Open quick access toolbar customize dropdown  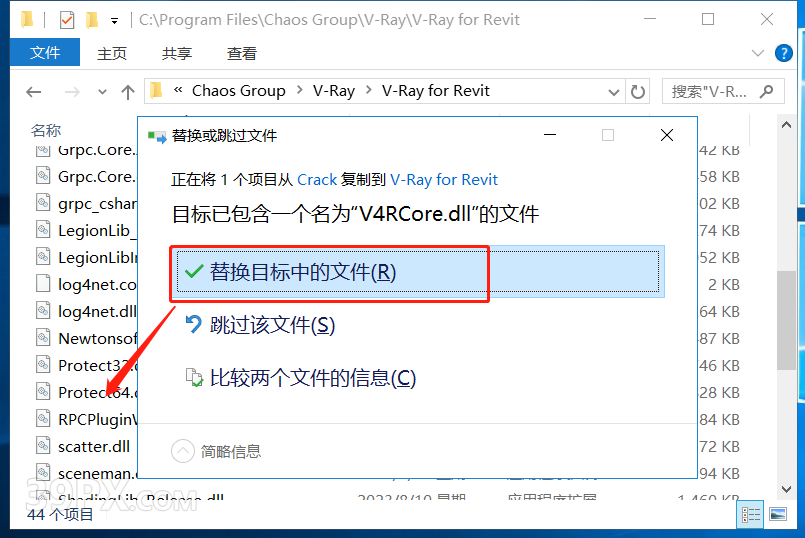point(114,21)
